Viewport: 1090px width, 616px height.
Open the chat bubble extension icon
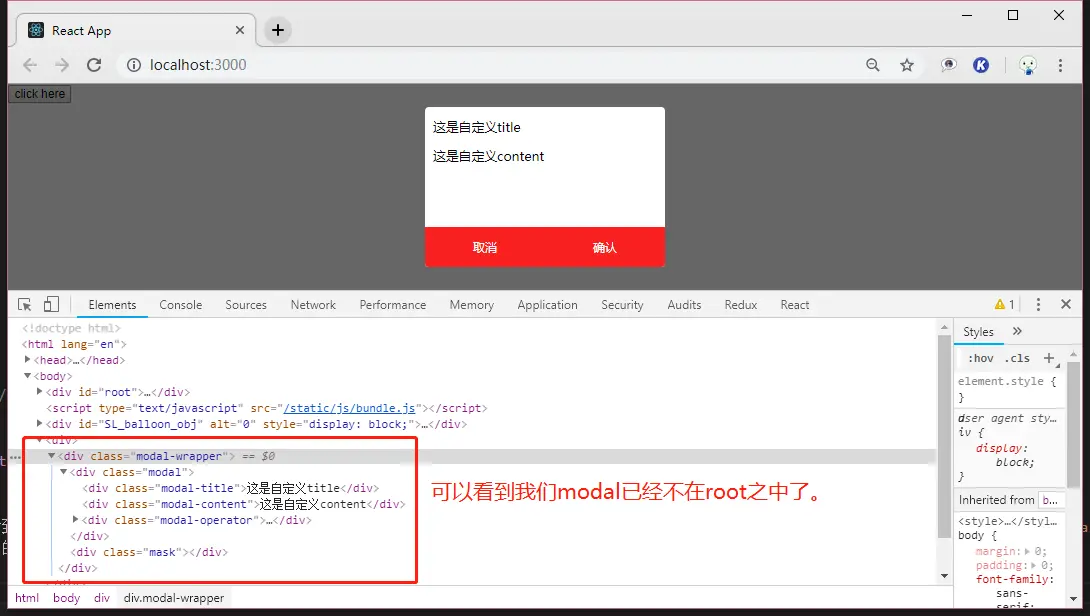[948, 65]
